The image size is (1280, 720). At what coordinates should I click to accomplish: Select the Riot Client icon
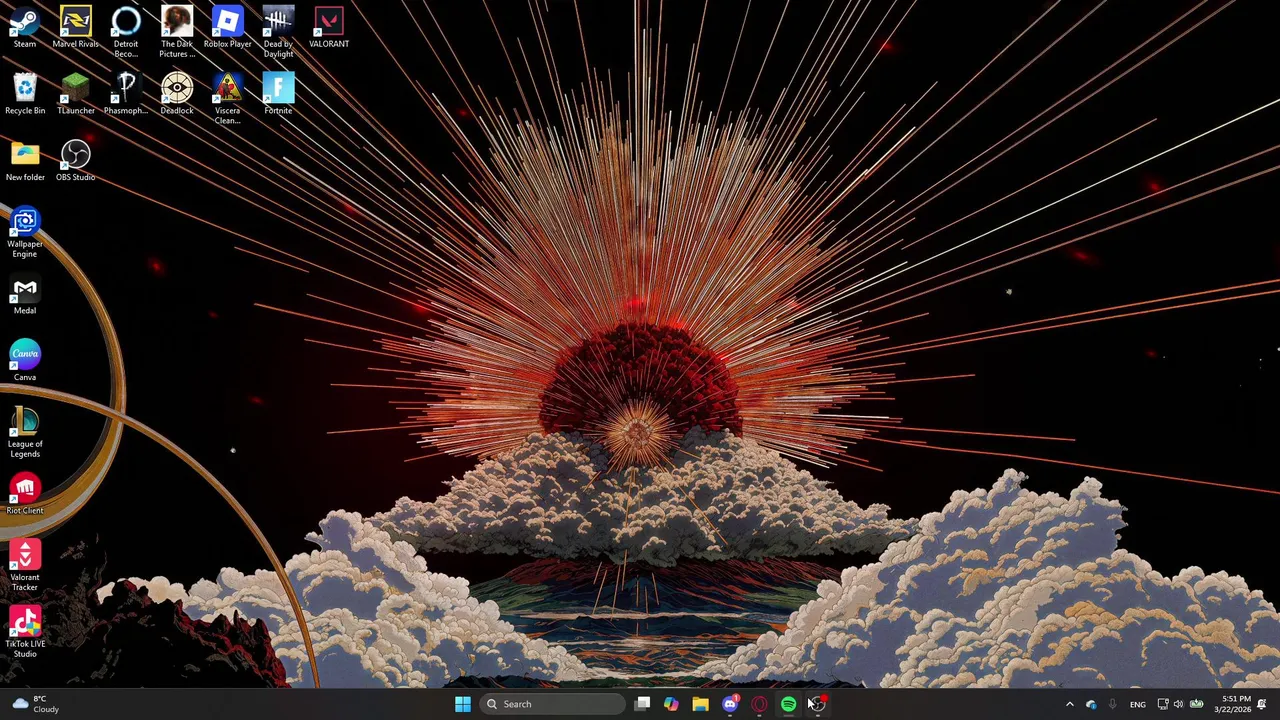(x=25, y=494)
